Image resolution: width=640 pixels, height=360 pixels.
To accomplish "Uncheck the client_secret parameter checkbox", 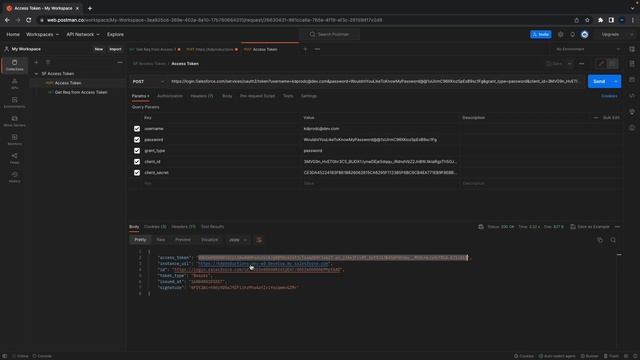I will pos(137,173).
